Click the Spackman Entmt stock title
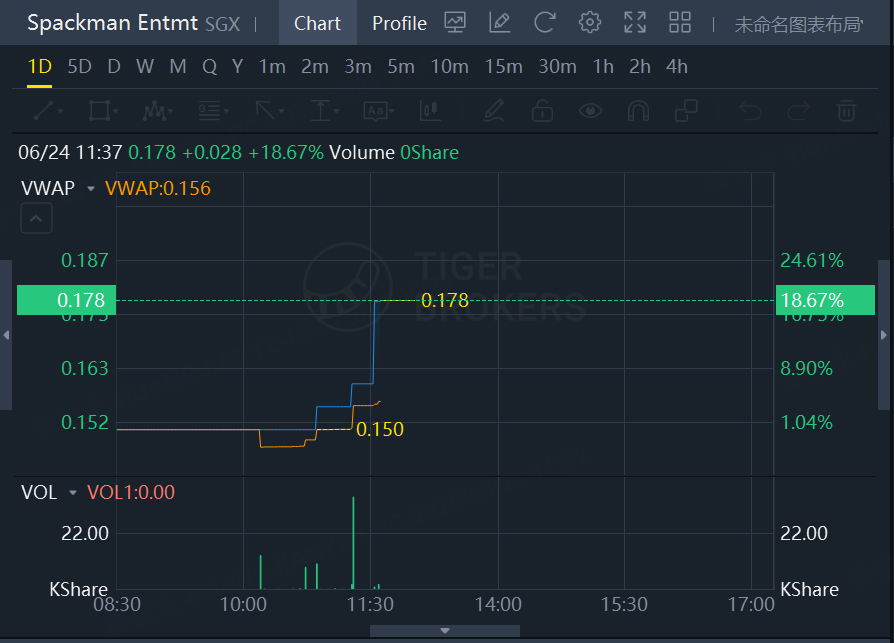Screen dimensions: 894x643 click(x=112, y=23)
